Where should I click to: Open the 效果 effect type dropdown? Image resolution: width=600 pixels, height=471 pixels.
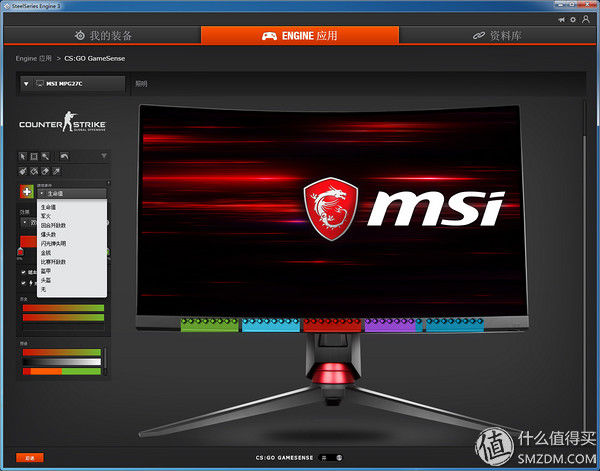29,222
